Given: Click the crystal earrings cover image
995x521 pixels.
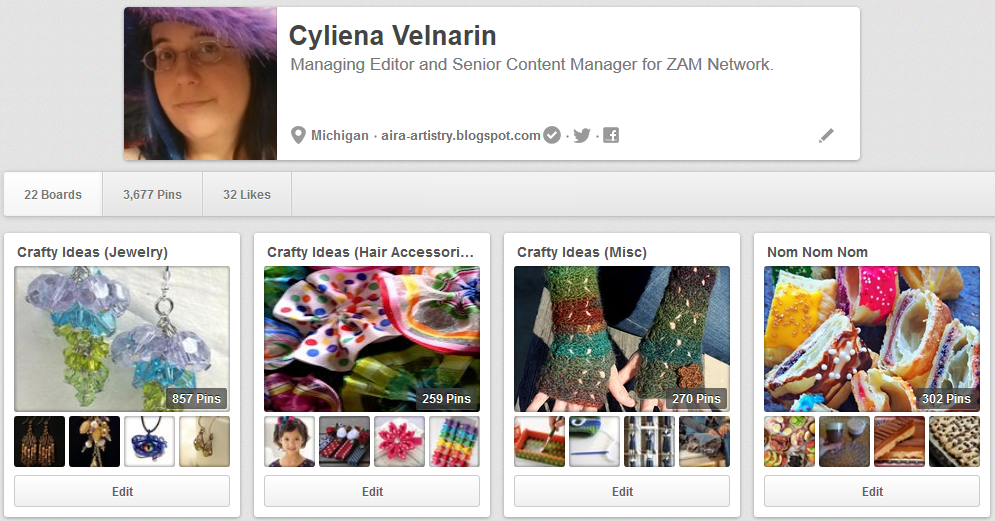Looking at the screenshot, I should click(122, 338).
